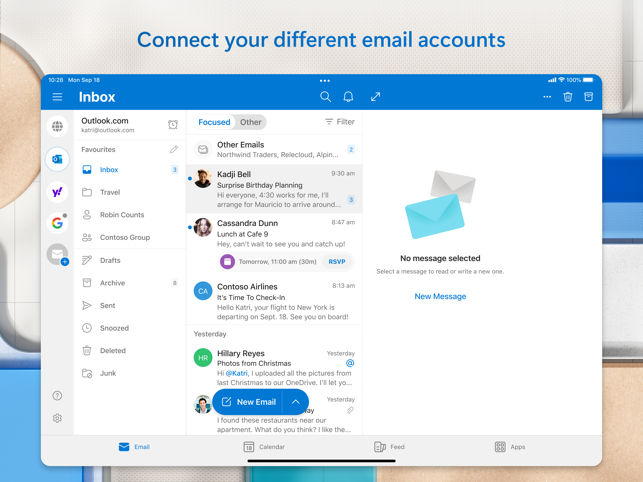
Task: Click the Other Emails envelope icon
Action: pyautogui.click(x=203, y=149)
